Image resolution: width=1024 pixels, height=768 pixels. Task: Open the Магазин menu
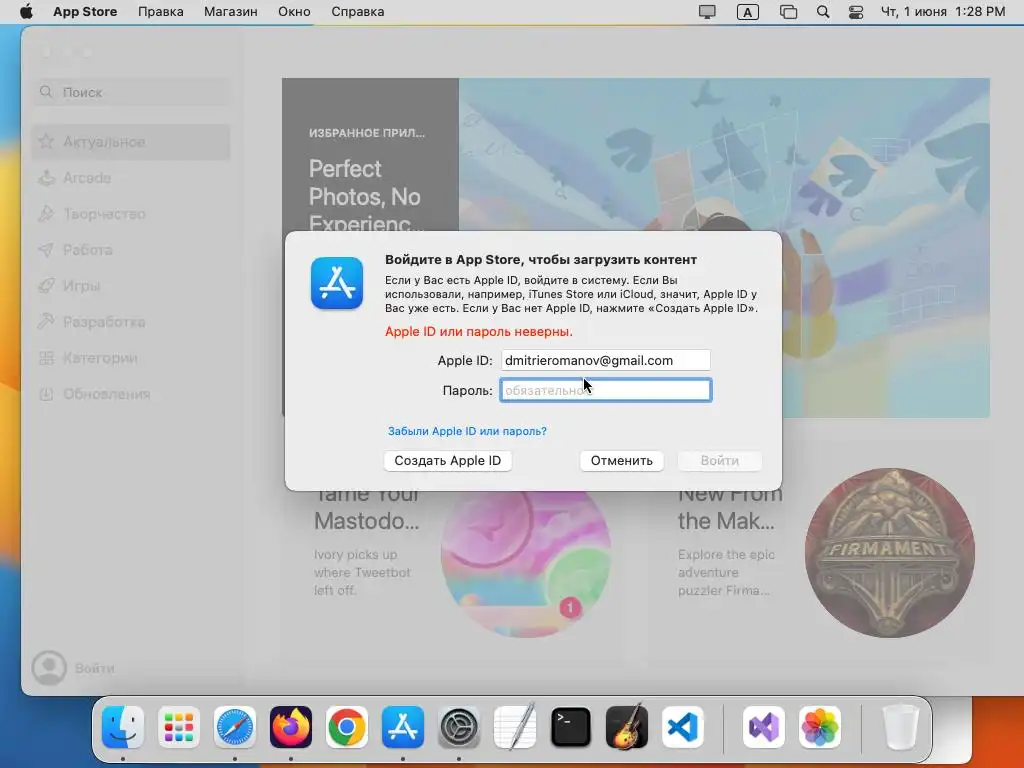pyautogui.click(x=231, y=12)
